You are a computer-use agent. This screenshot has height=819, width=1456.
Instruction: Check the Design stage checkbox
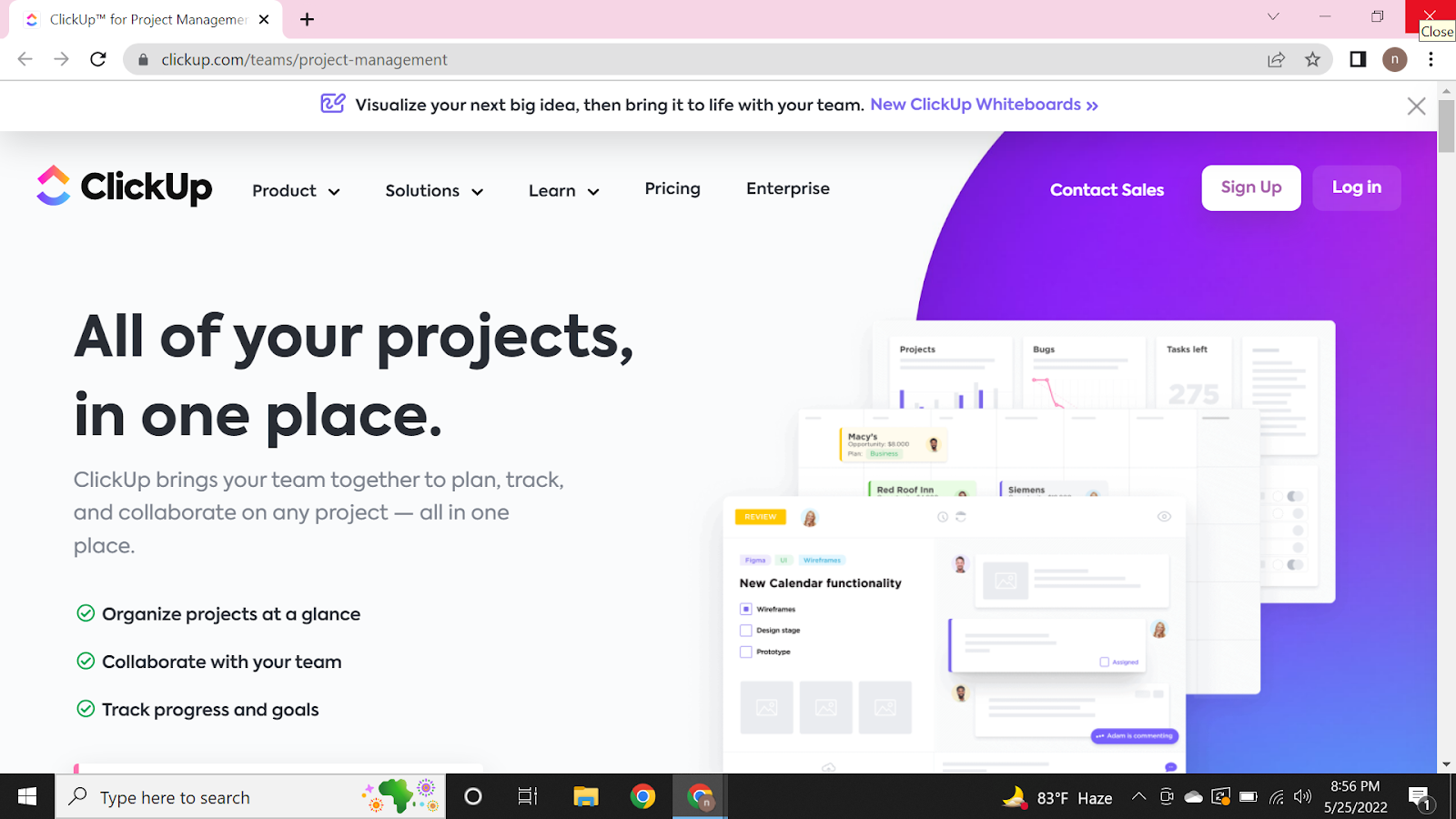click(746, 630)
